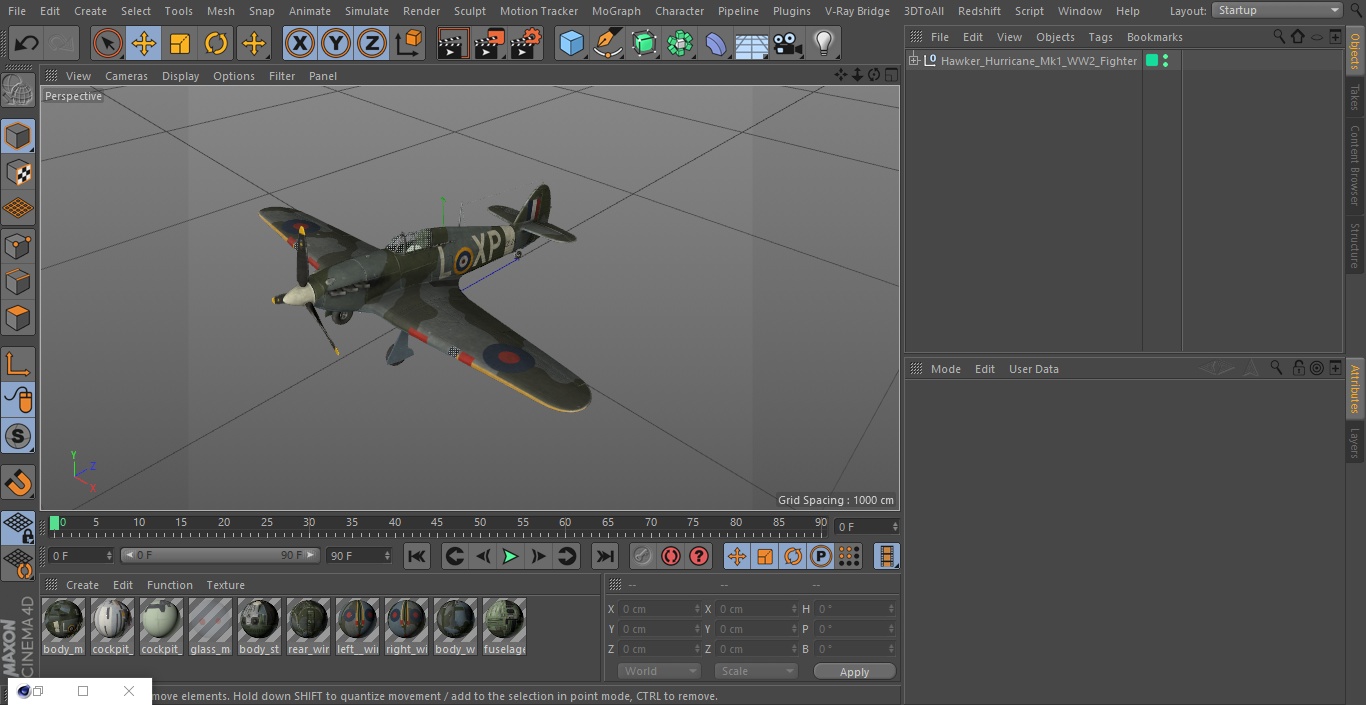
Task: Open the World coordinate dropdown
Action: point(659,671)
